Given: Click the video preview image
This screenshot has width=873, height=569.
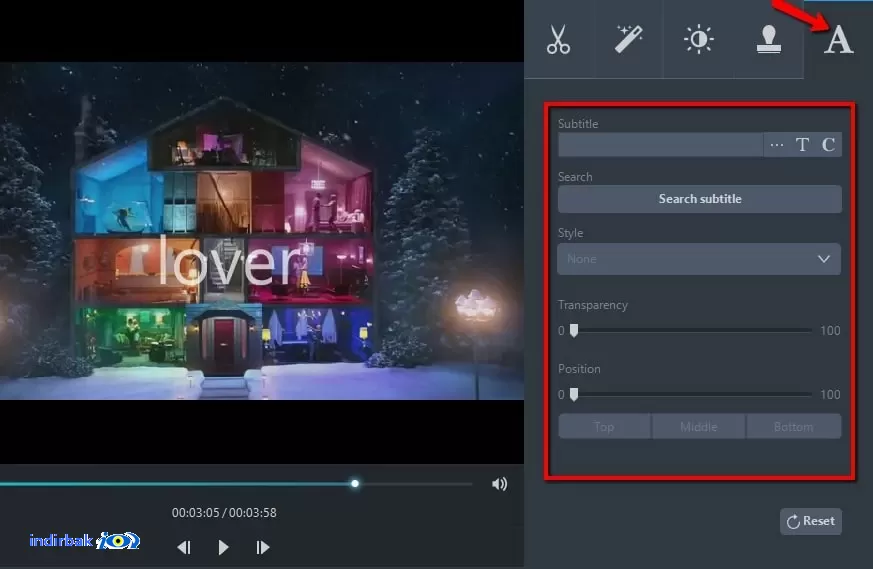Looking at the screenshot, I should click(262, 230).
